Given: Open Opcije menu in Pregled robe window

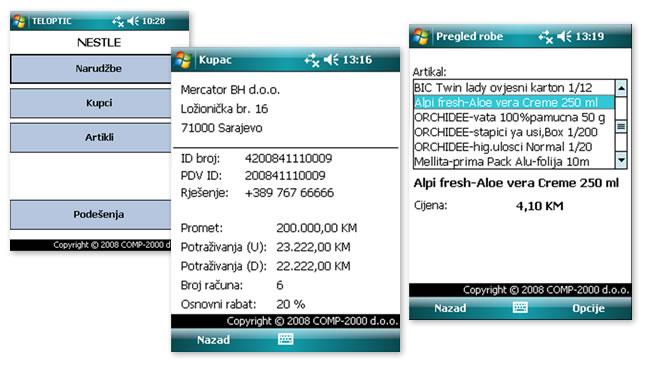Looking at the screenshot, I should point(588,308).
